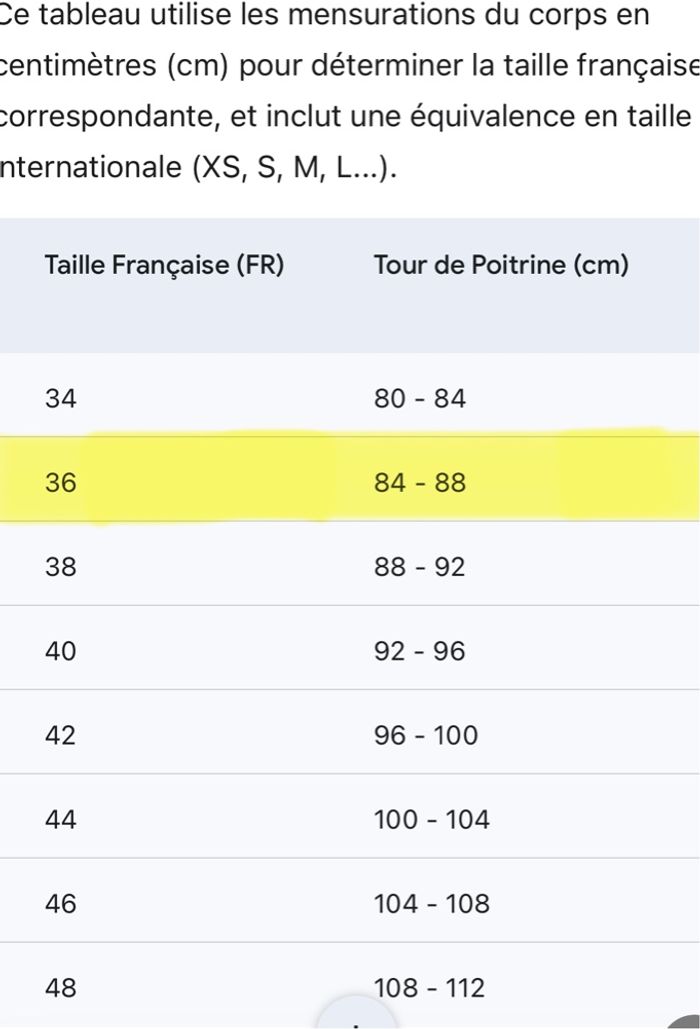Select size 40 in the size column

point(60,651)
